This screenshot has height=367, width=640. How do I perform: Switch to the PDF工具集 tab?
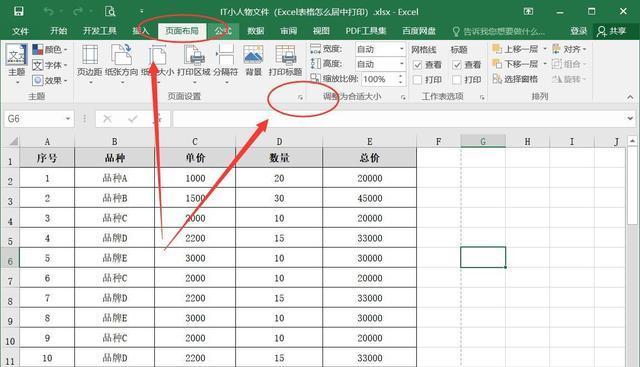click(366, 31)
